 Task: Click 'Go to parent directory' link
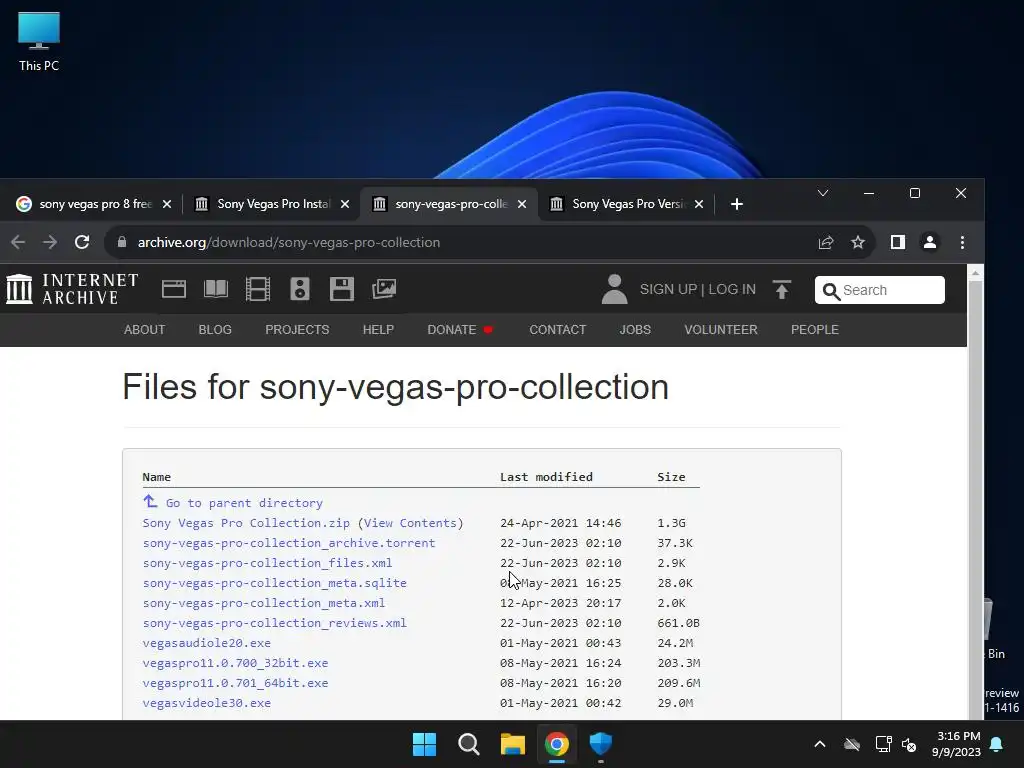(x=244, y=503)
